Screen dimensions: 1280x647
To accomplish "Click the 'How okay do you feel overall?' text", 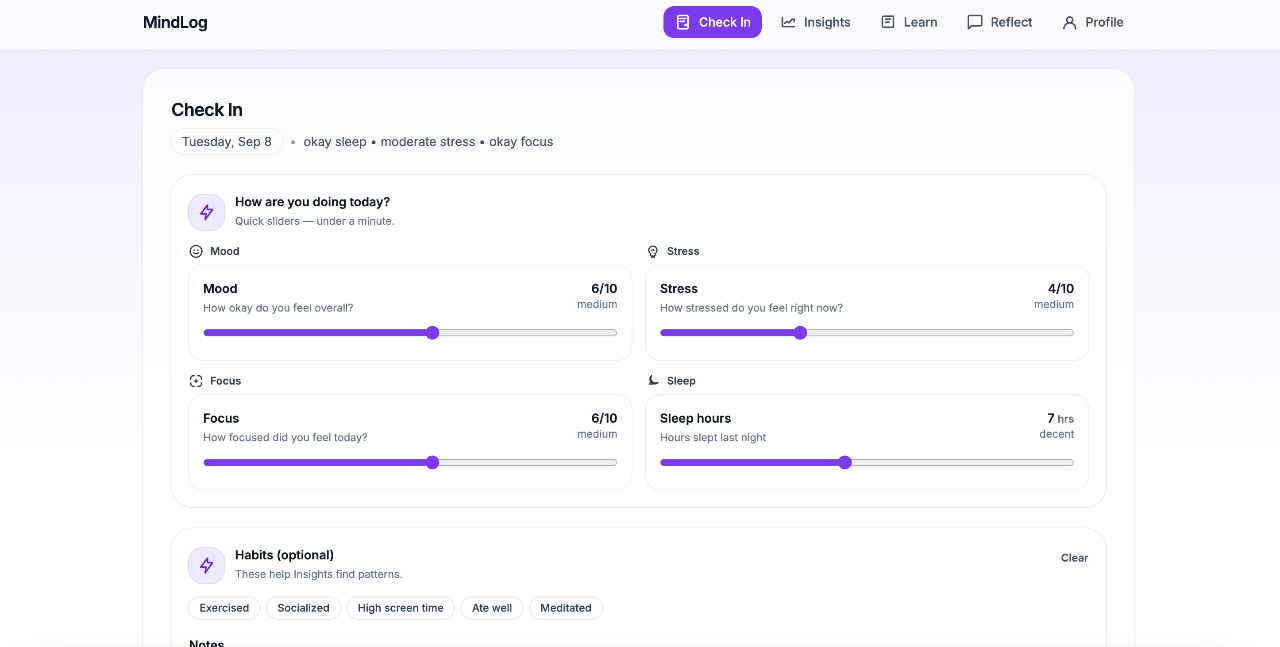I will pos(278,308).
